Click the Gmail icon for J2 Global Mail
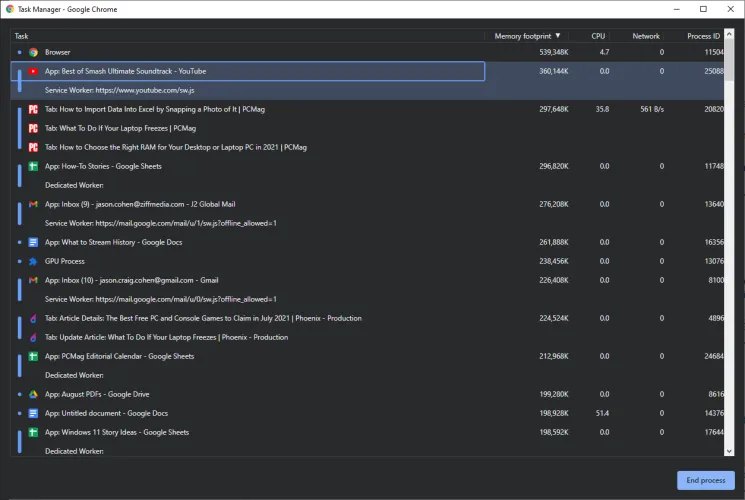The height and width of the screenshot is (500, 745). click(x=33, y=204)
